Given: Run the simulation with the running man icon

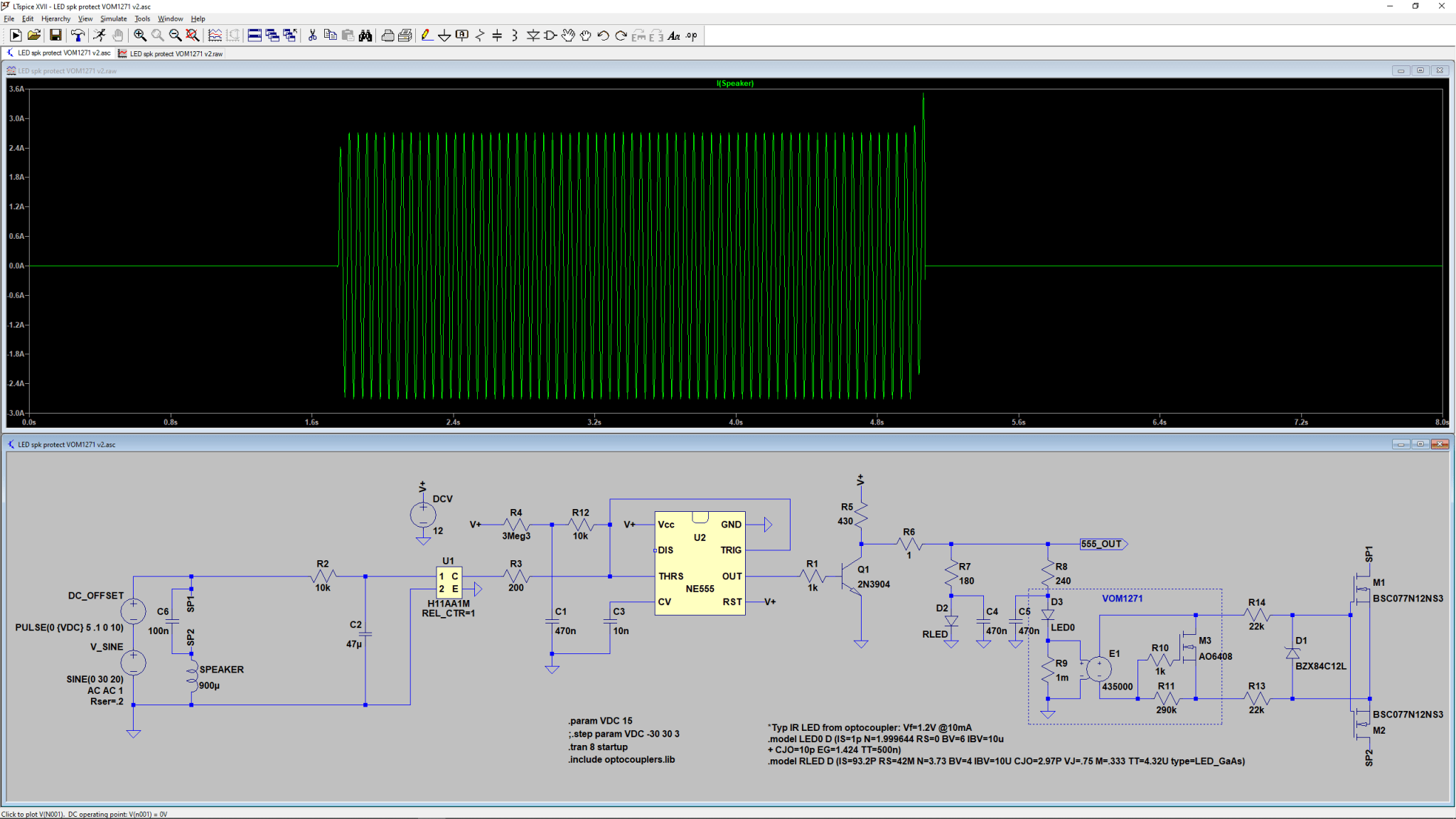Looking at the screenshot, I should 100,36.
